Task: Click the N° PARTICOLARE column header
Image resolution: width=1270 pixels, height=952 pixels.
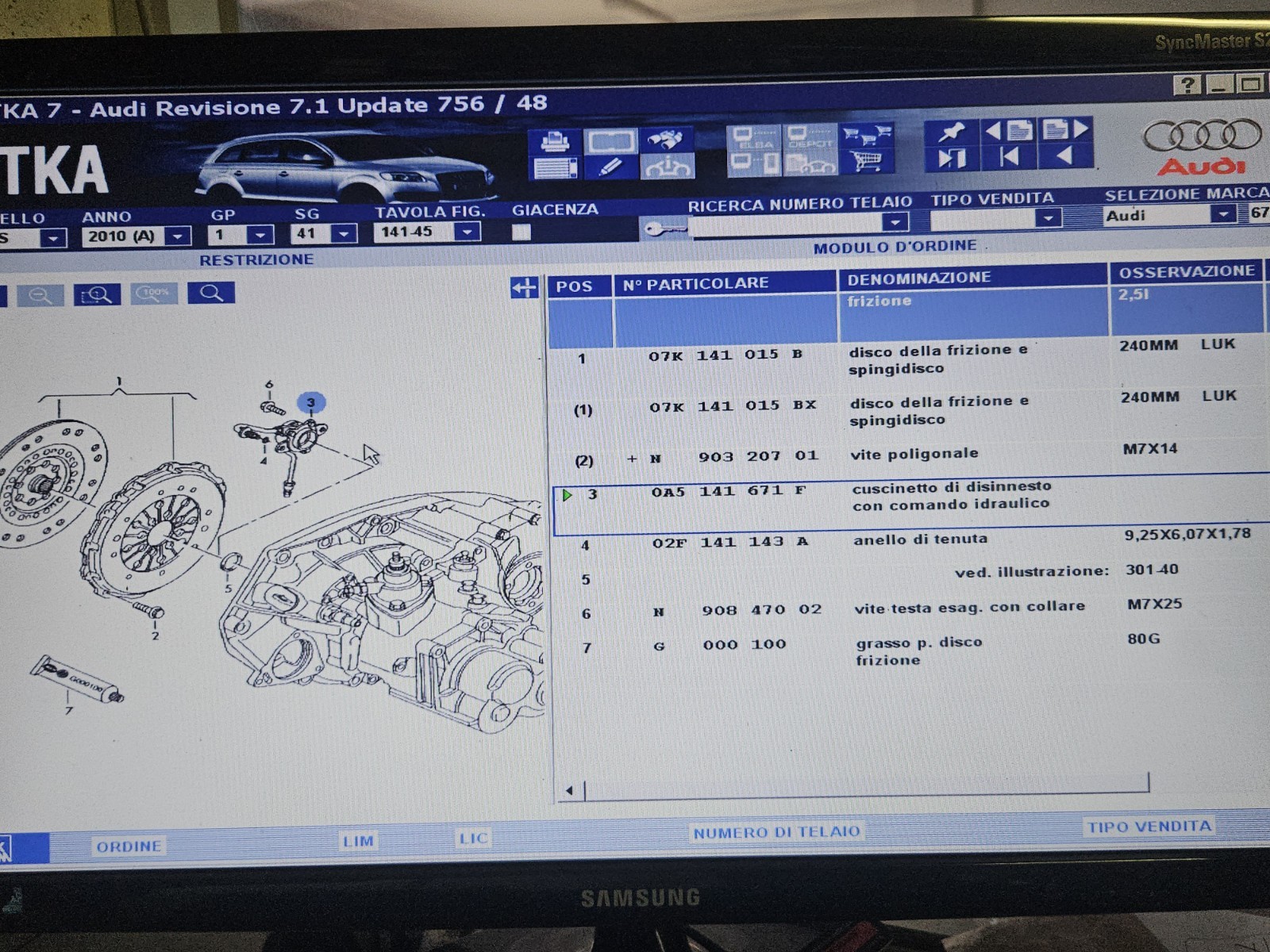Action: (x=725, y=283)
